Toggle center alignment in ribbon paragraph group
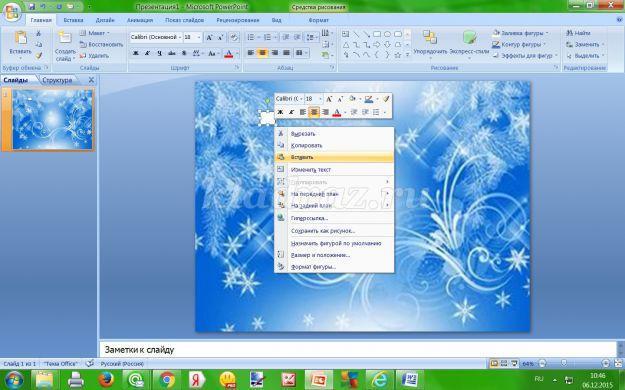The width and height of the screenshot is (625, 390). tap(262, 53)
